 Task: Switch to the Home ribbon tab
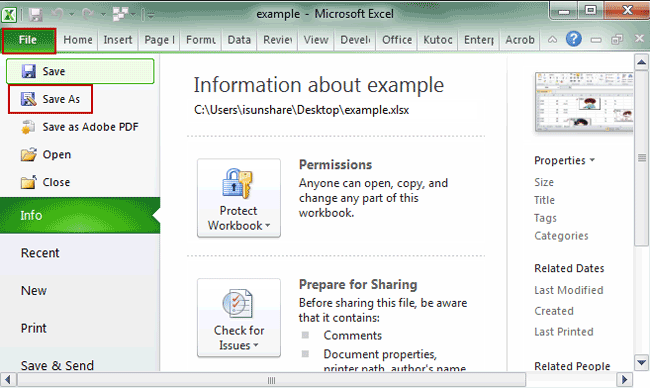(x=78, y=40)
